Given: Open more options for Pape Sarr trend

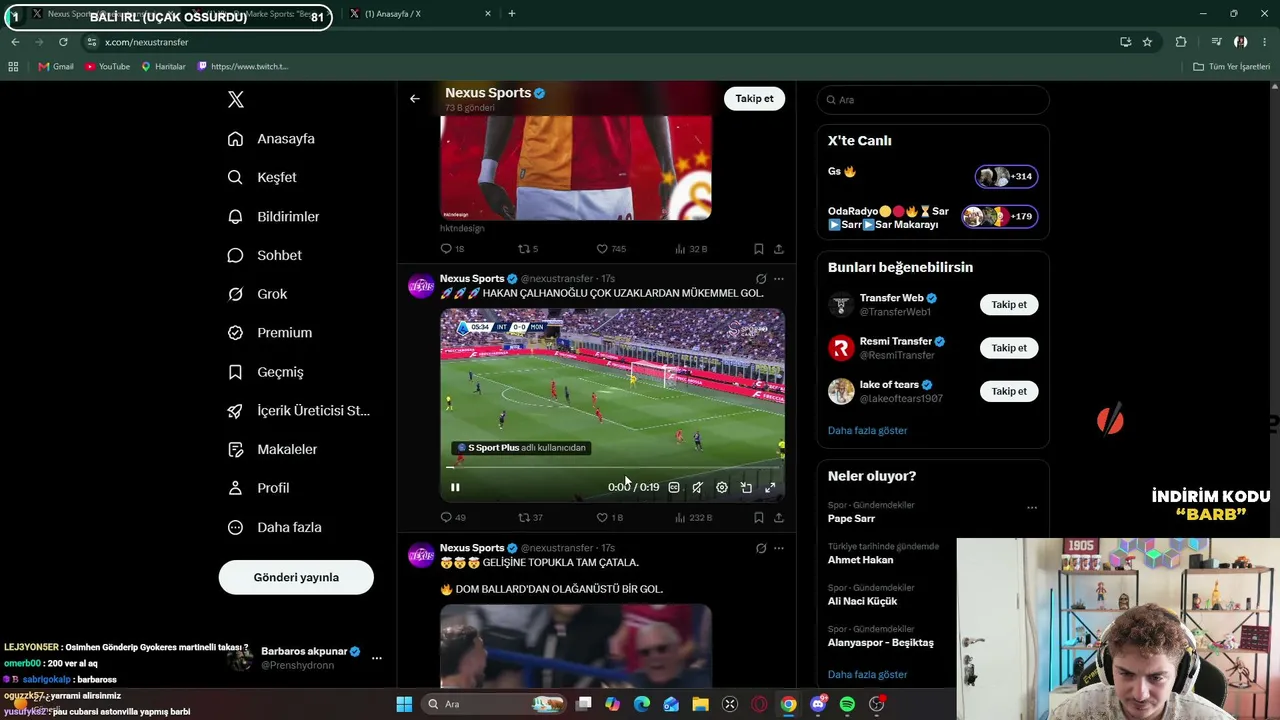Looking at the screenshot, I should click(1032, 508).
